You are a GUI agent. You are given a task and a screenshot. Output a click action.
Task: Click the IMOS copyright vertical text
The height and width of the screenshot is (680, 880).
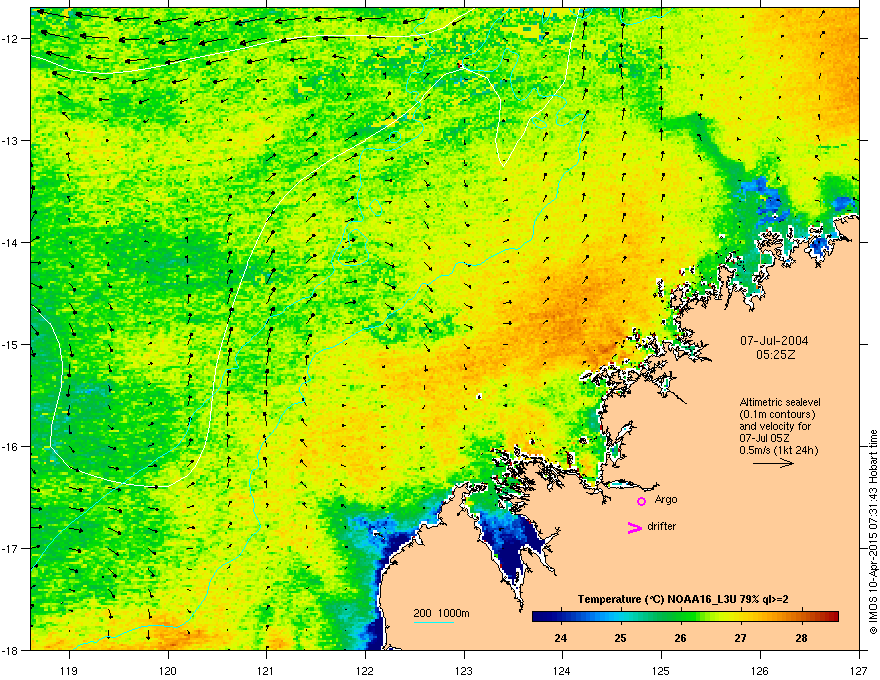(x=873, y=531)
